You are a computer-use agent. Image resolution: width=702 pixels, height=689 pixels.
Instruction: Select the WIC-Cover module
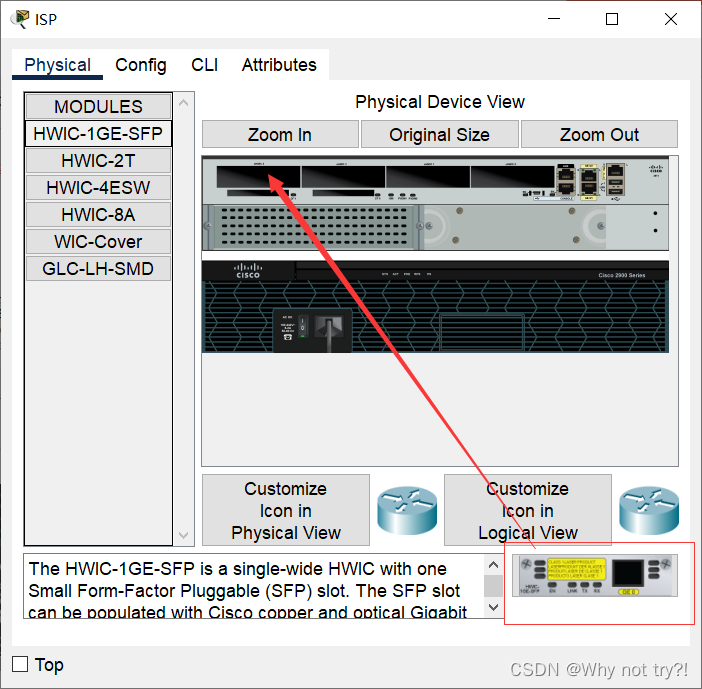click(98, 242)
